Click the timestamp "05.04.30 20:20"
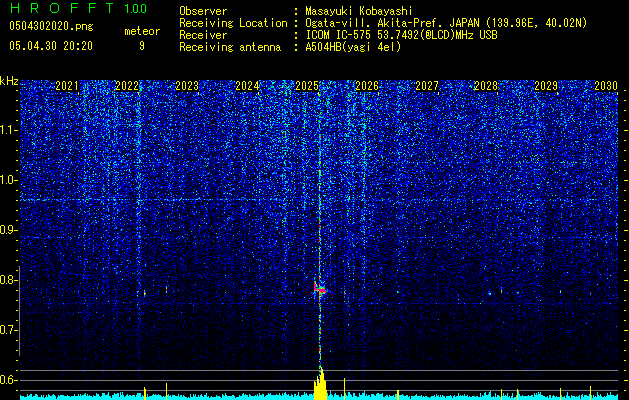 [51, 46]
